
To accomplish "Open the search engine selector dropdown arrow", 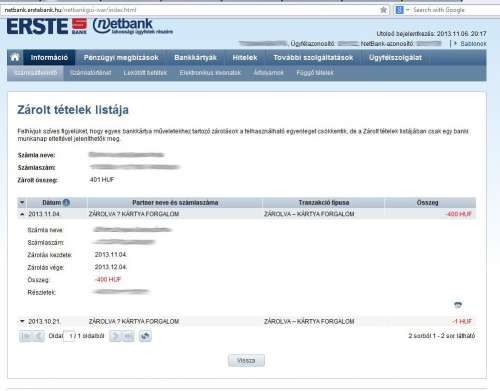I will pos(407,10).
